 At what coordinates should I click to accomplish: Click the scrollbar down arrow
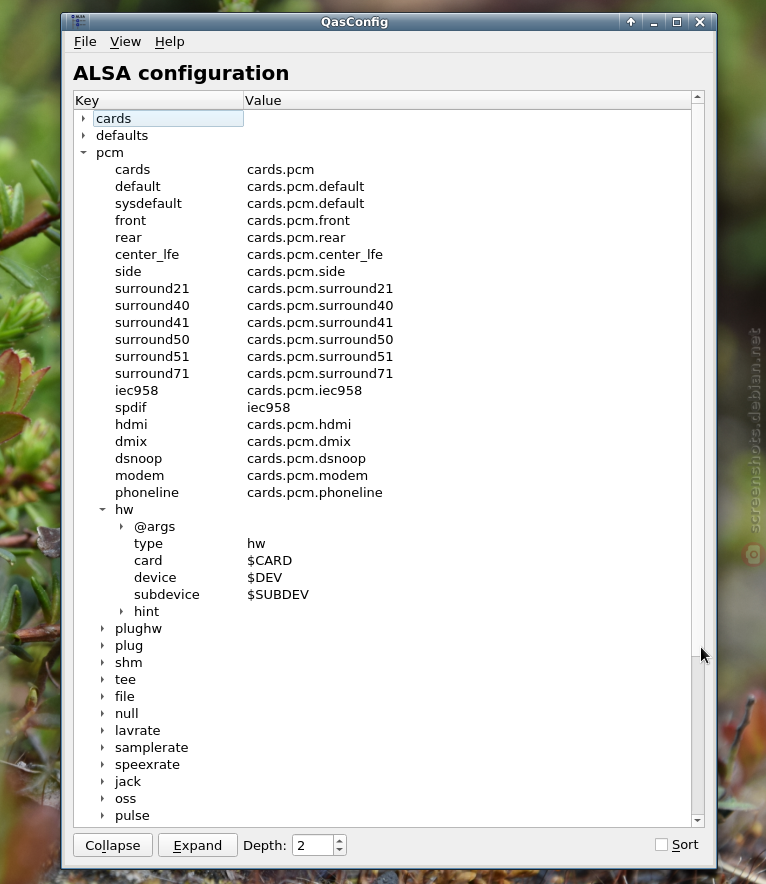(698, 820)
